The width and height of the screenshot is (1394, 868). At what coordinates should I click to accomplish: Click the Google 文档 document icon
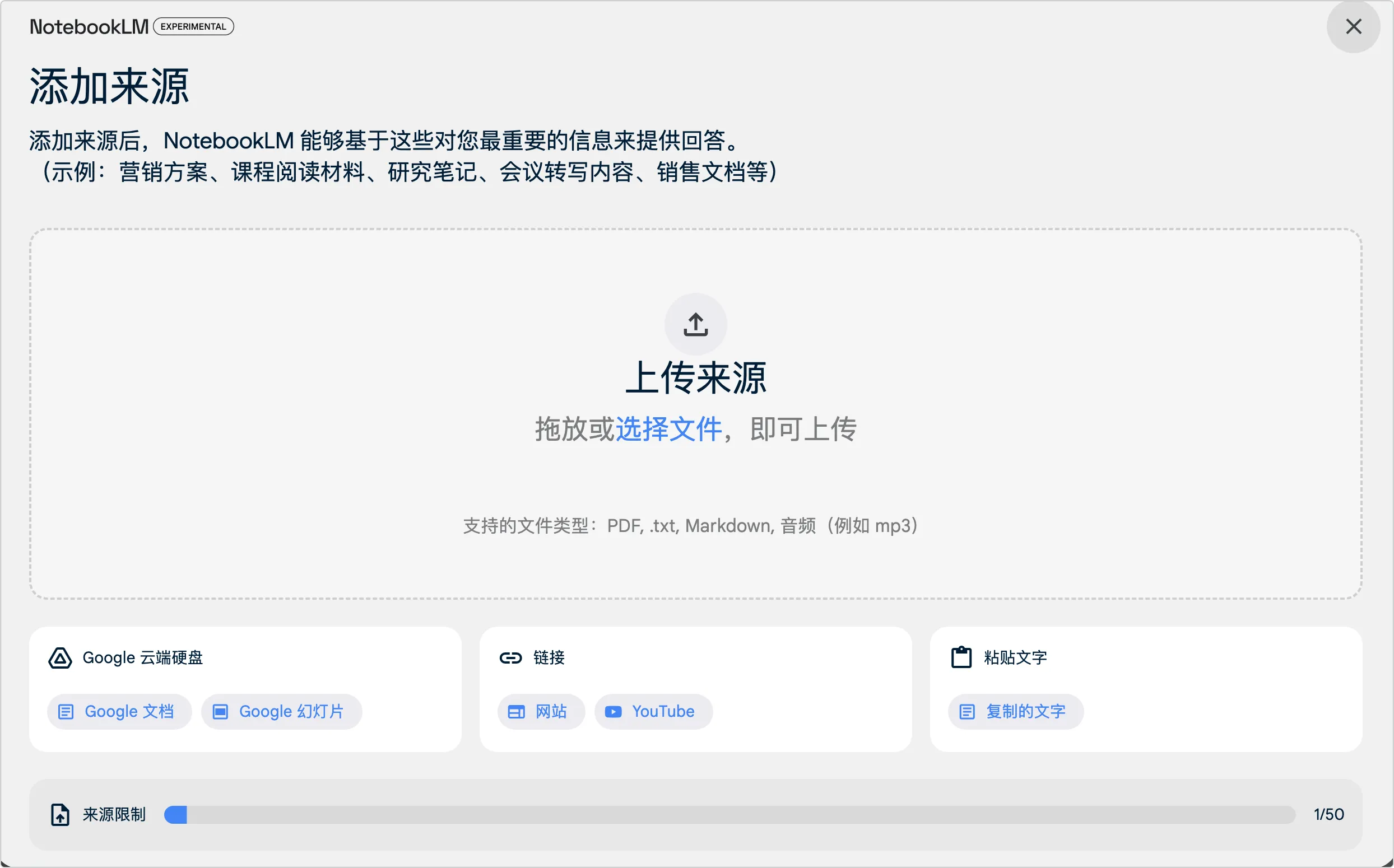click(66, 712)
